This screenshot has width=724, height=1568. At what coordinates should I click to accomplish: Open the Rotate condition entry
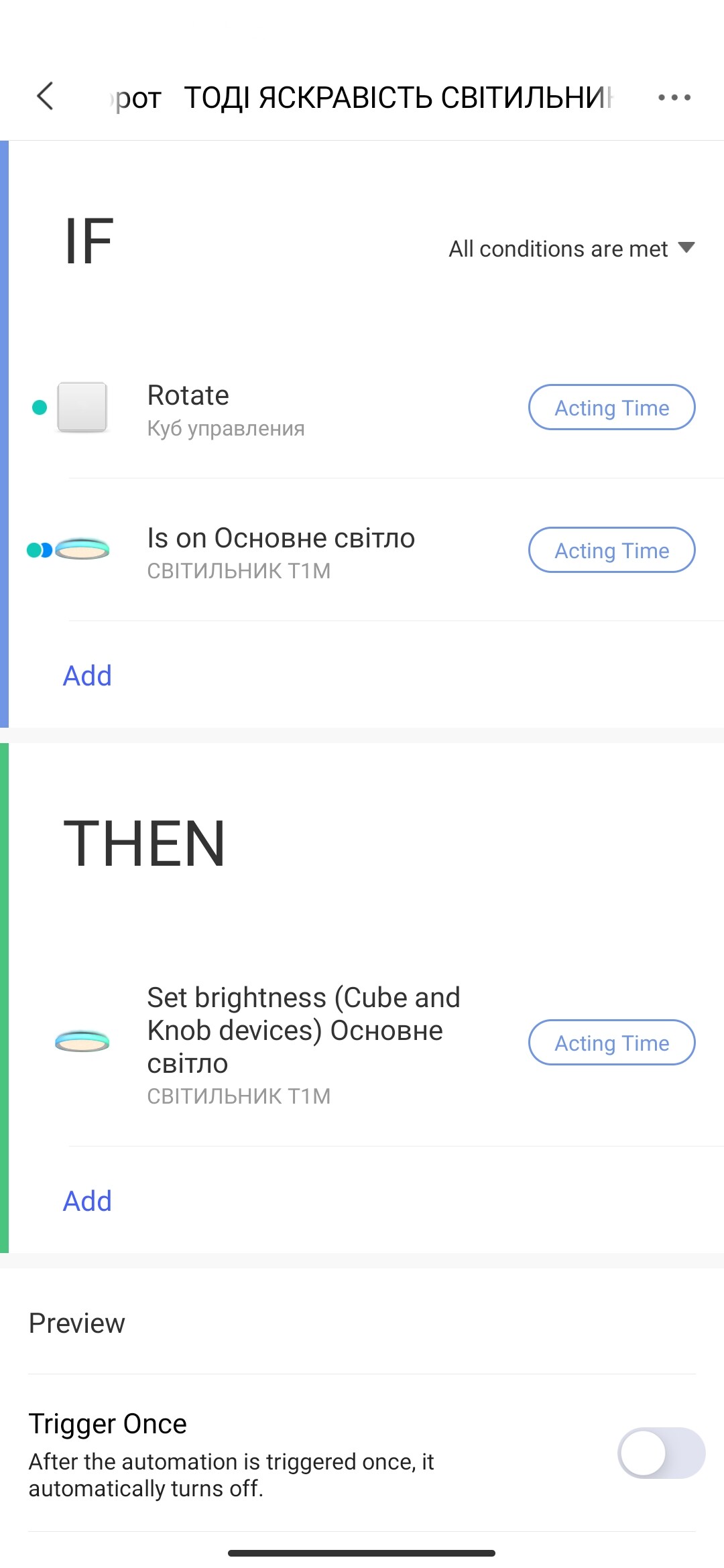[268, 409]
